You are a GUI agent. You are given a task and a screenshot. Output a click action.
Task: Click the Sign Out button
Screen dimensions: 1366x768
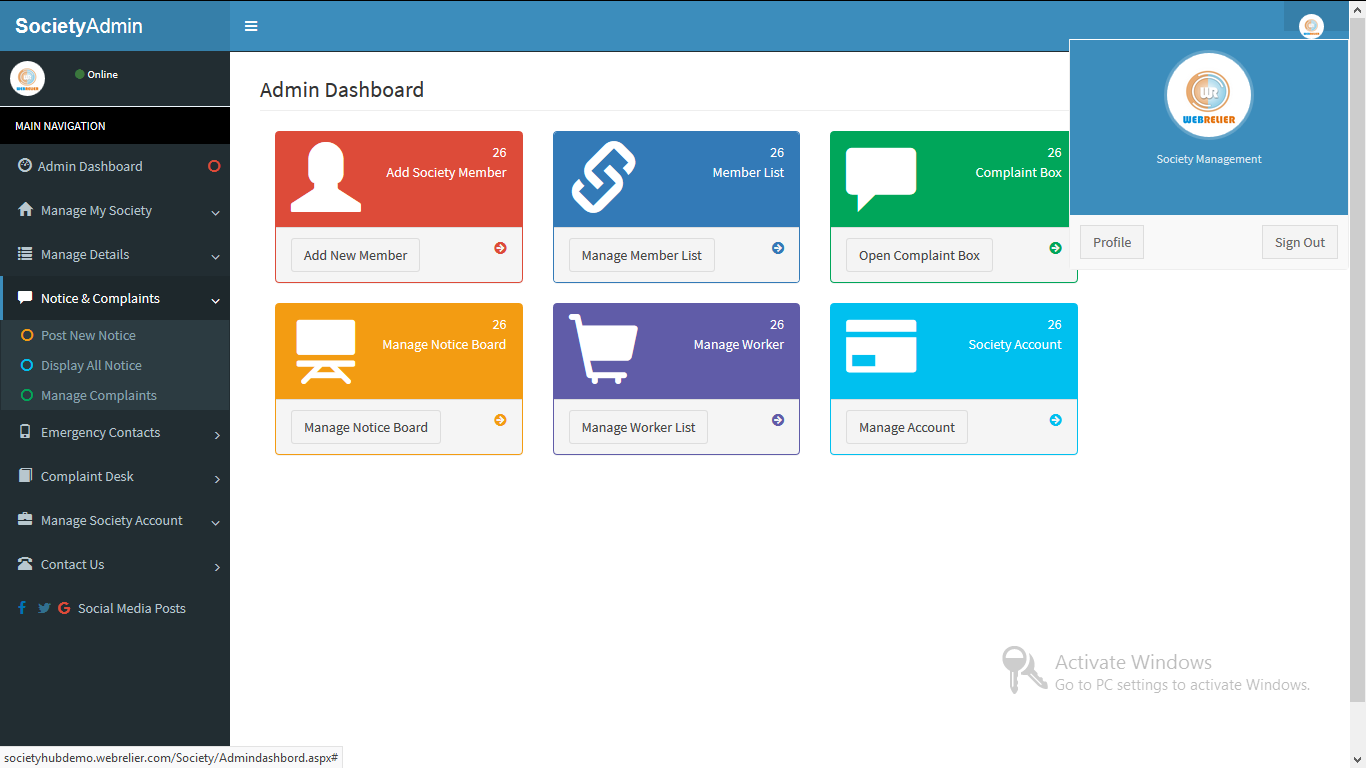pyautogui.click(x=1299, y=241)
